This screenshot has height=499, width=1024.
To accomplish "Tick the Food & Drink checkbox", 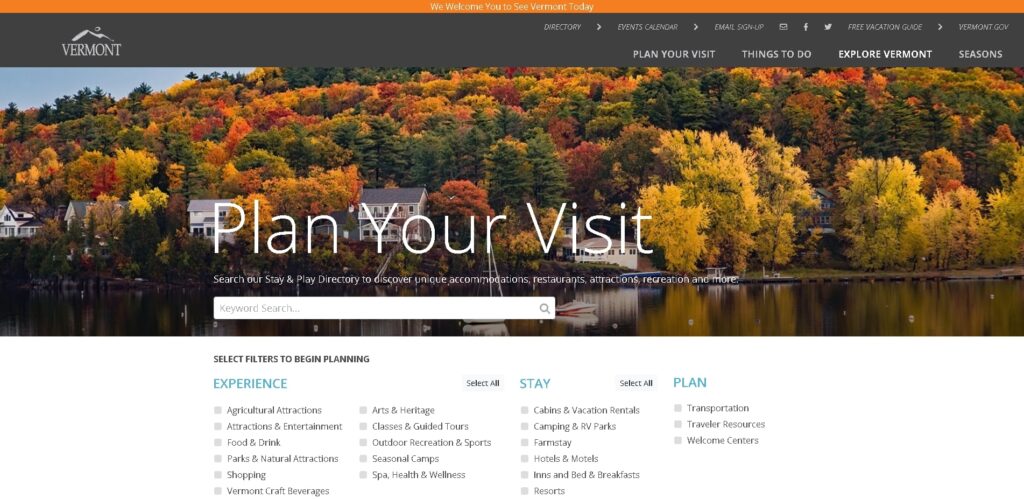I will [218, 442].
